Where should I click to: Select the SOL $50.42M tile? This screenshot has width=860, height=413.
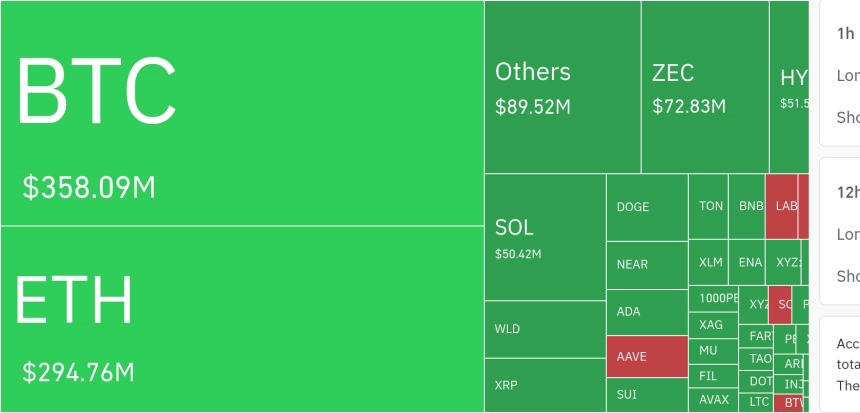tap(546, 237)
